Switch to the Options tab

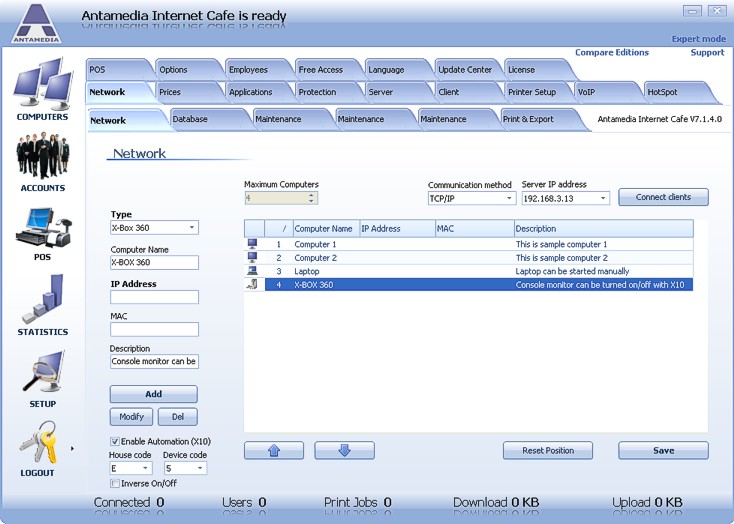(187, 70)
